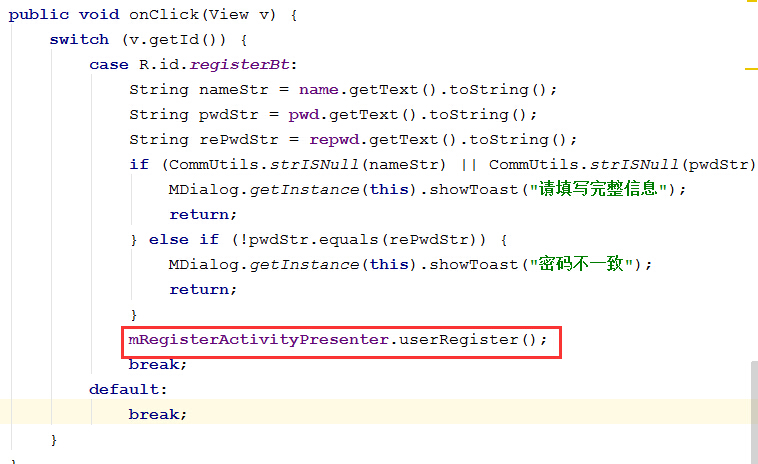The image size is (758, 464).
Task: Click 'break;' on the highlighted line
Action: [x=158, y=415]
